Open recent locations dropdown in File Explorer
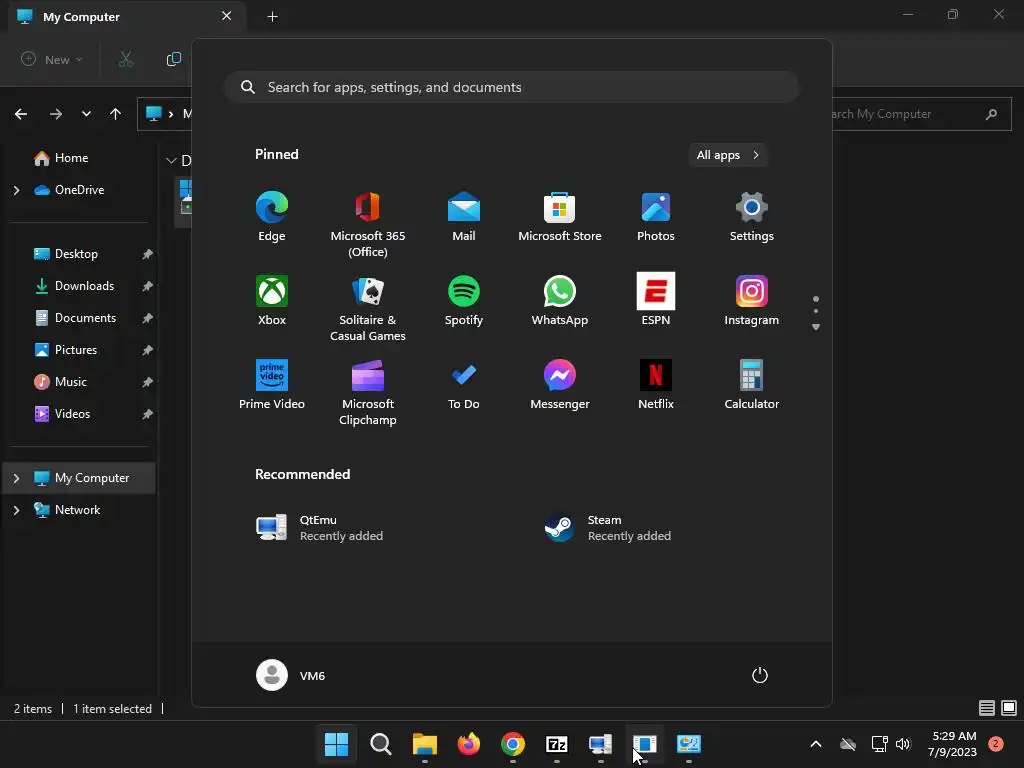The height and width of the screenshot is (768, 1024). (x=86, y=114)
